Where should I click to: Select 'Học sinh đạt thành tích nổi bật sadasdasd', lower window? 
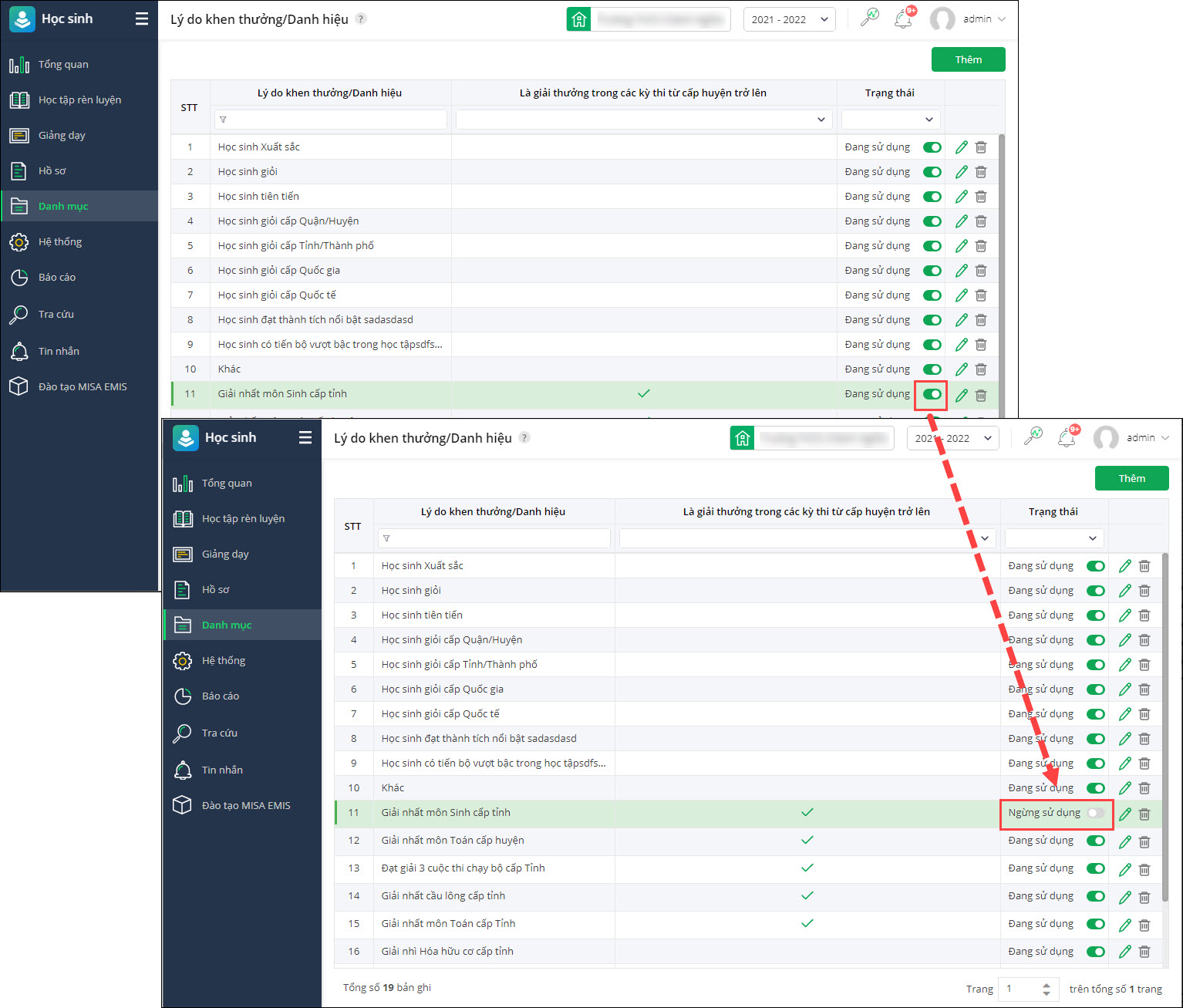point(479,739)
